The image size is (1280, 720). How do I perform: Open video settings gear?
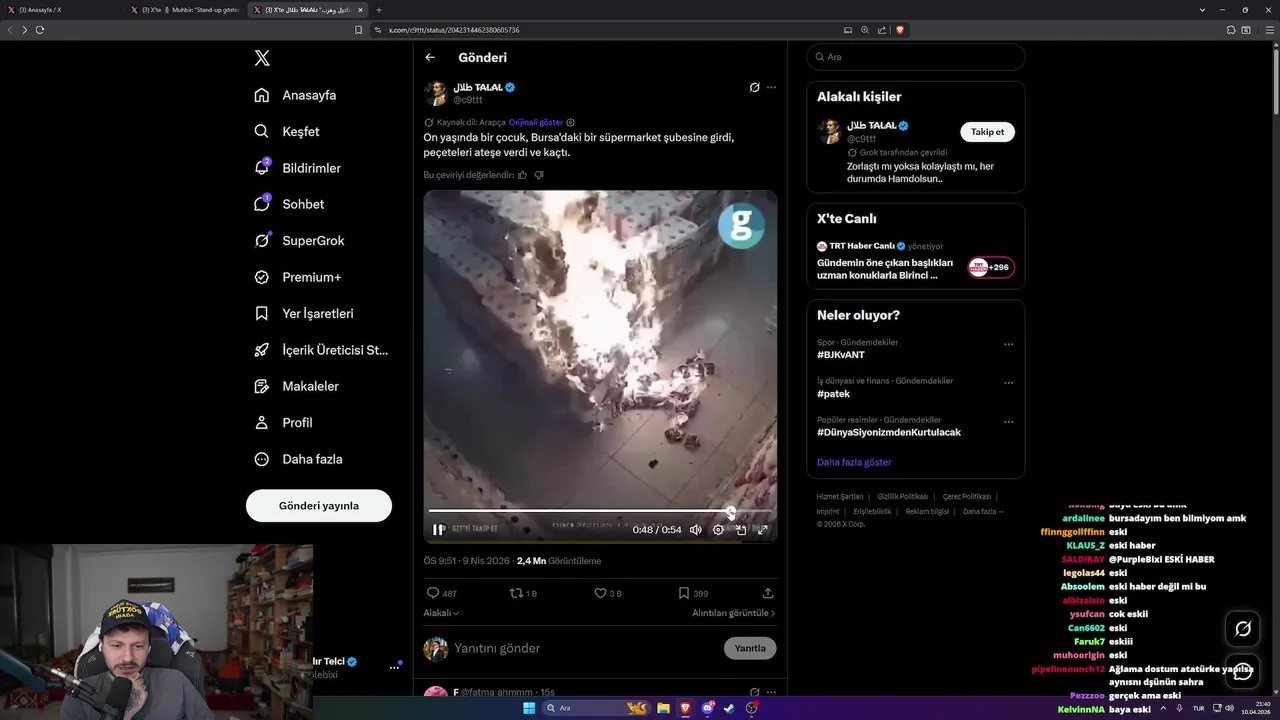click(x=718, y=529)
